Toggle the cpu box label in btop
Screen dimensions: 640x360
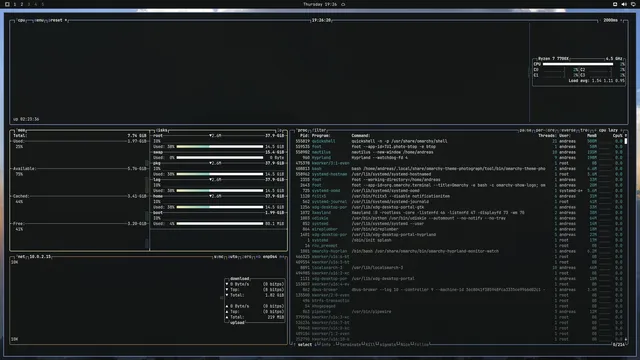(21, 20)
